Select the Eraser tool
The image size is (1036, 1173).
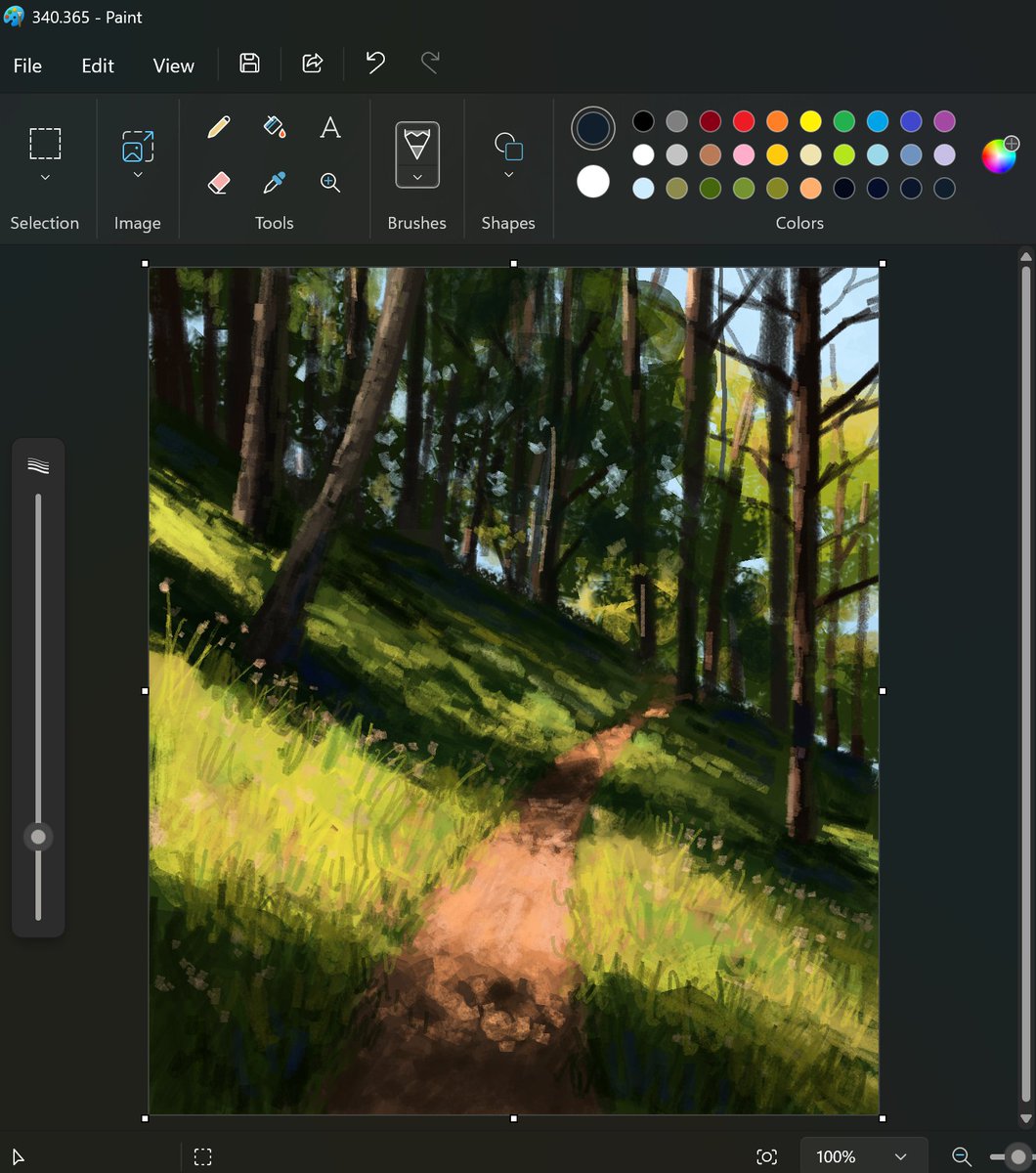[x=219, y=182]
